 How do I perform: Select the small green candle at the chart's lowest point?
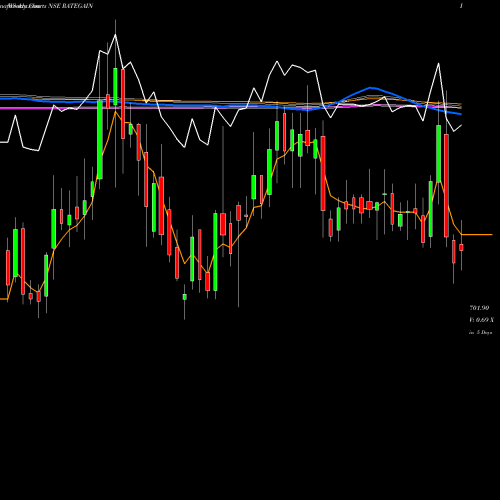185,296
